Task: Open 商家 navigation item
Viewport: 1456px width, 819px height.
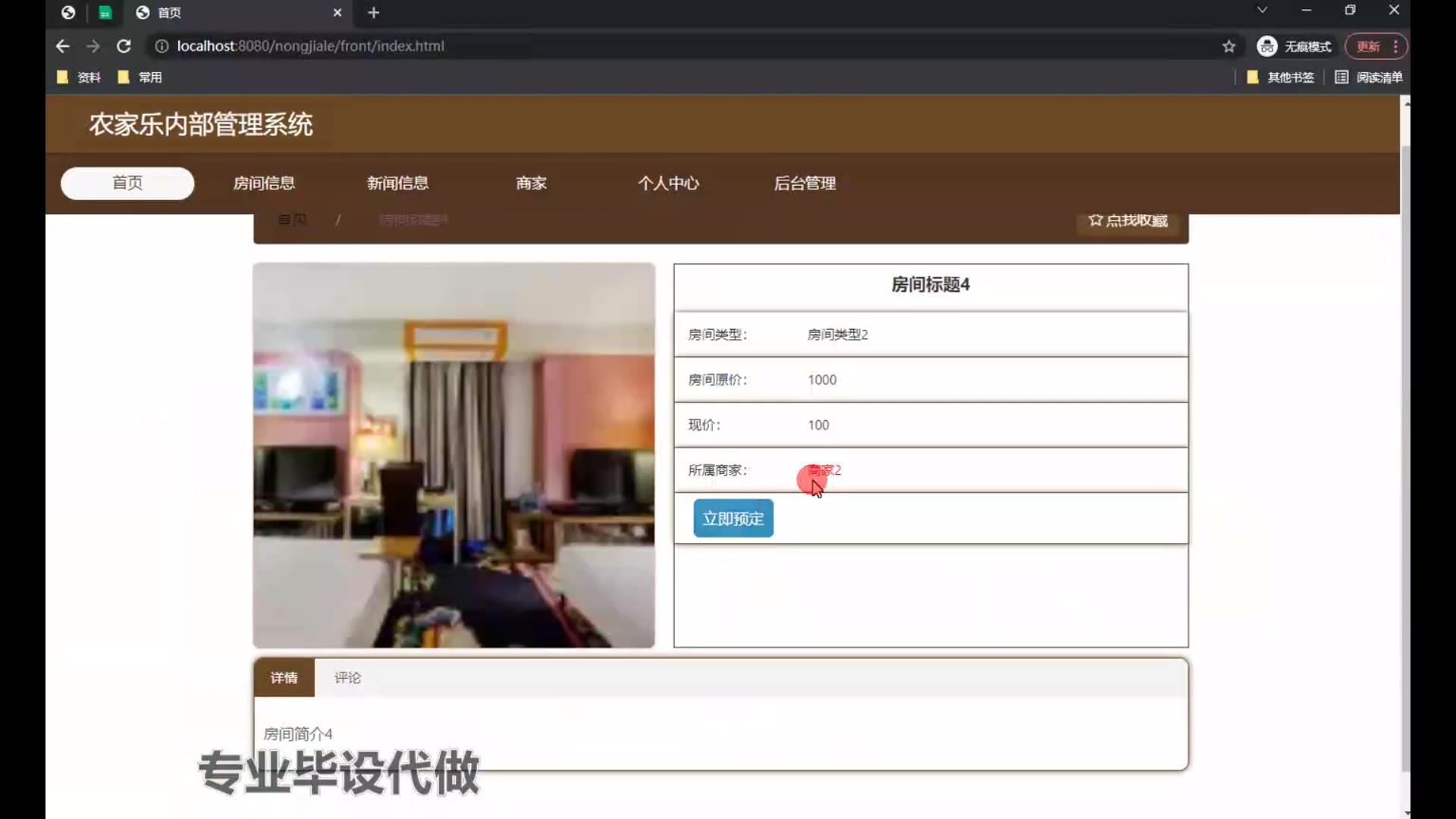Action: (531, 184)
